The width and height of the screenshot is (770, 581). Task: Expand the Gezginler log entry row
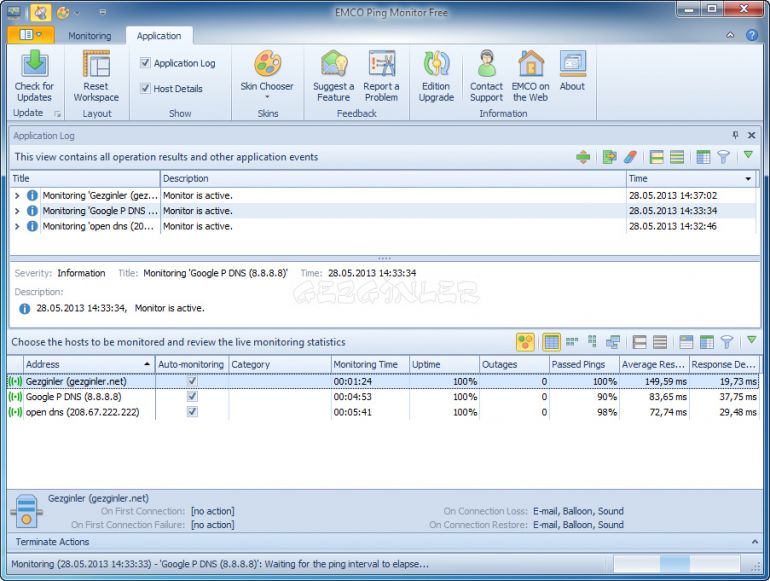coord(17,195)
